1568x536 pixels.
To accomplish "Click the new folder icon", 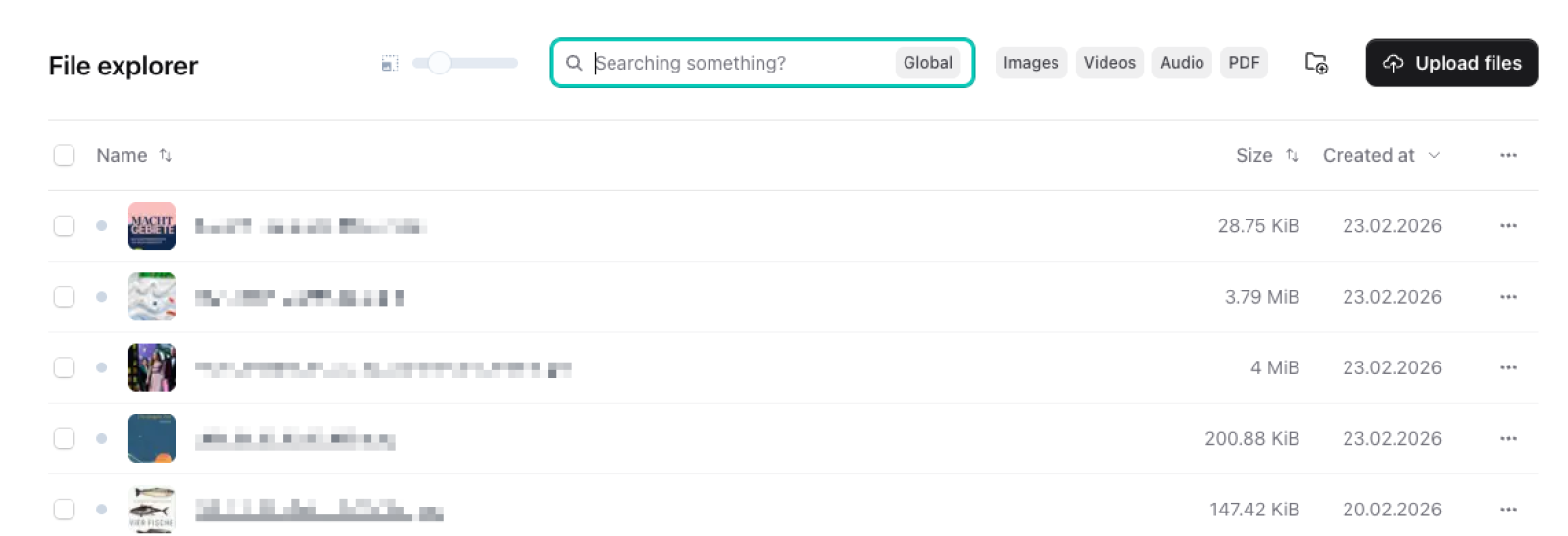I will 1316,64.
